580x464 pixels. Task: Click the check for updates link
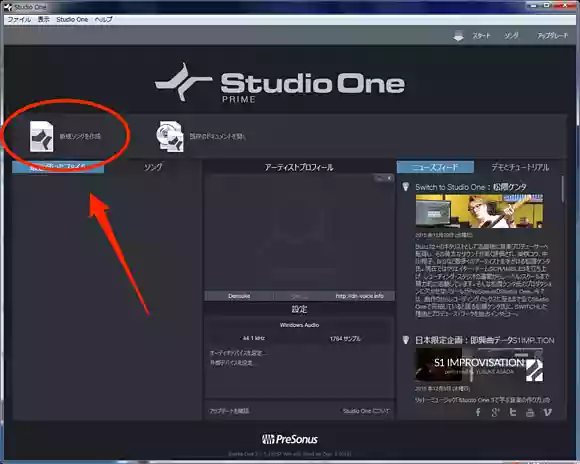[229, 411]
